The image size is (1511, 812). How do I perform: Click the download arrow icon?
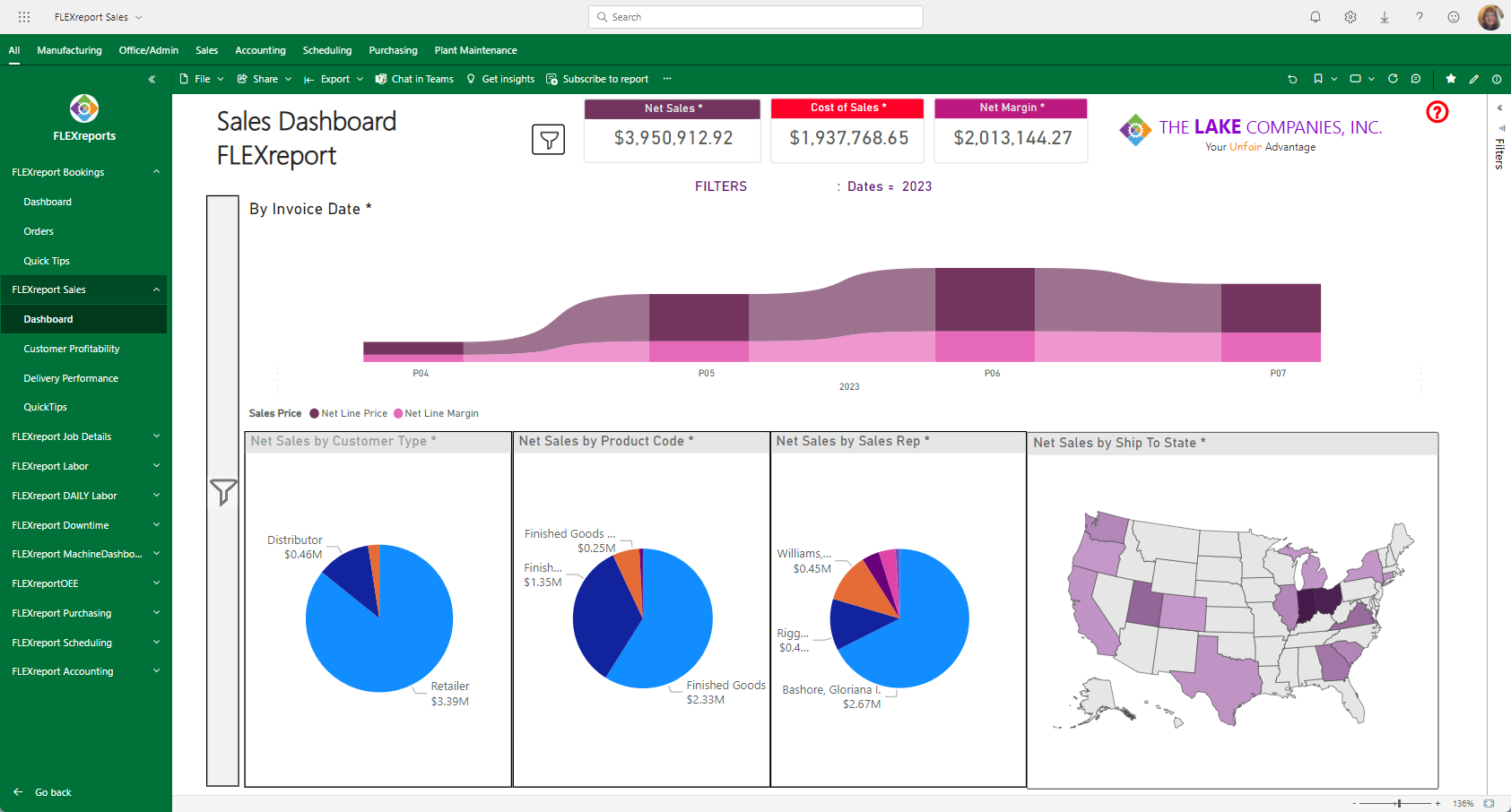(x=1385, y=17)
